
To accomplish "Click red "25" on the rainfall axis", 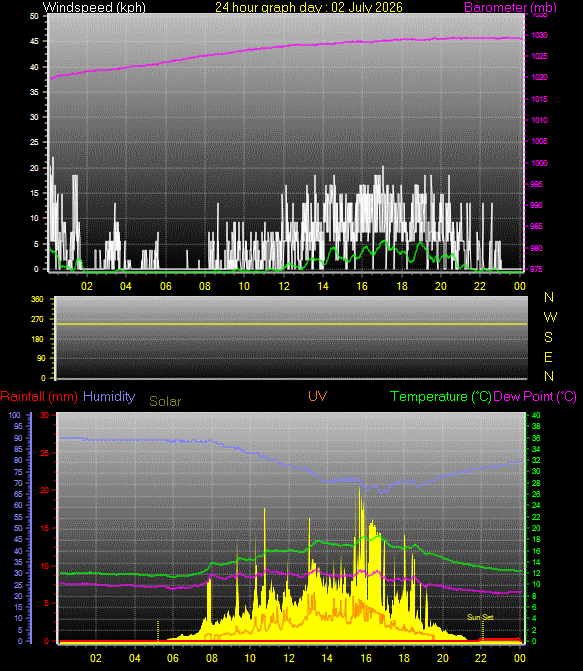I will [45, 453].
